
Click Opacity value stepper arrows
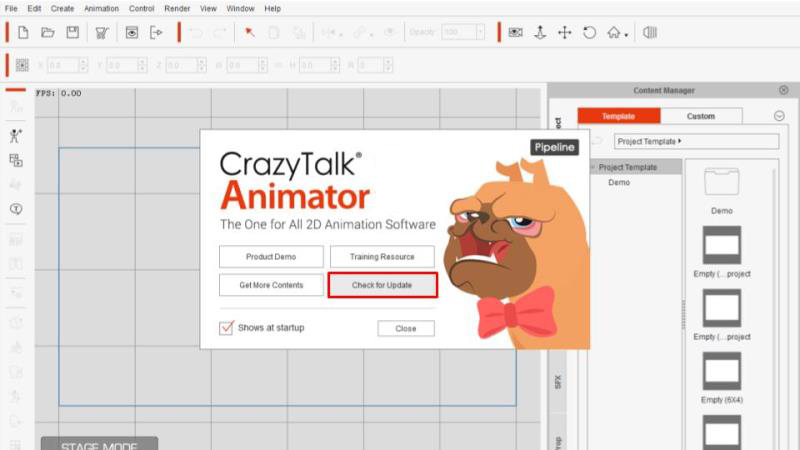pyautogui.click(x=480, y=33)
